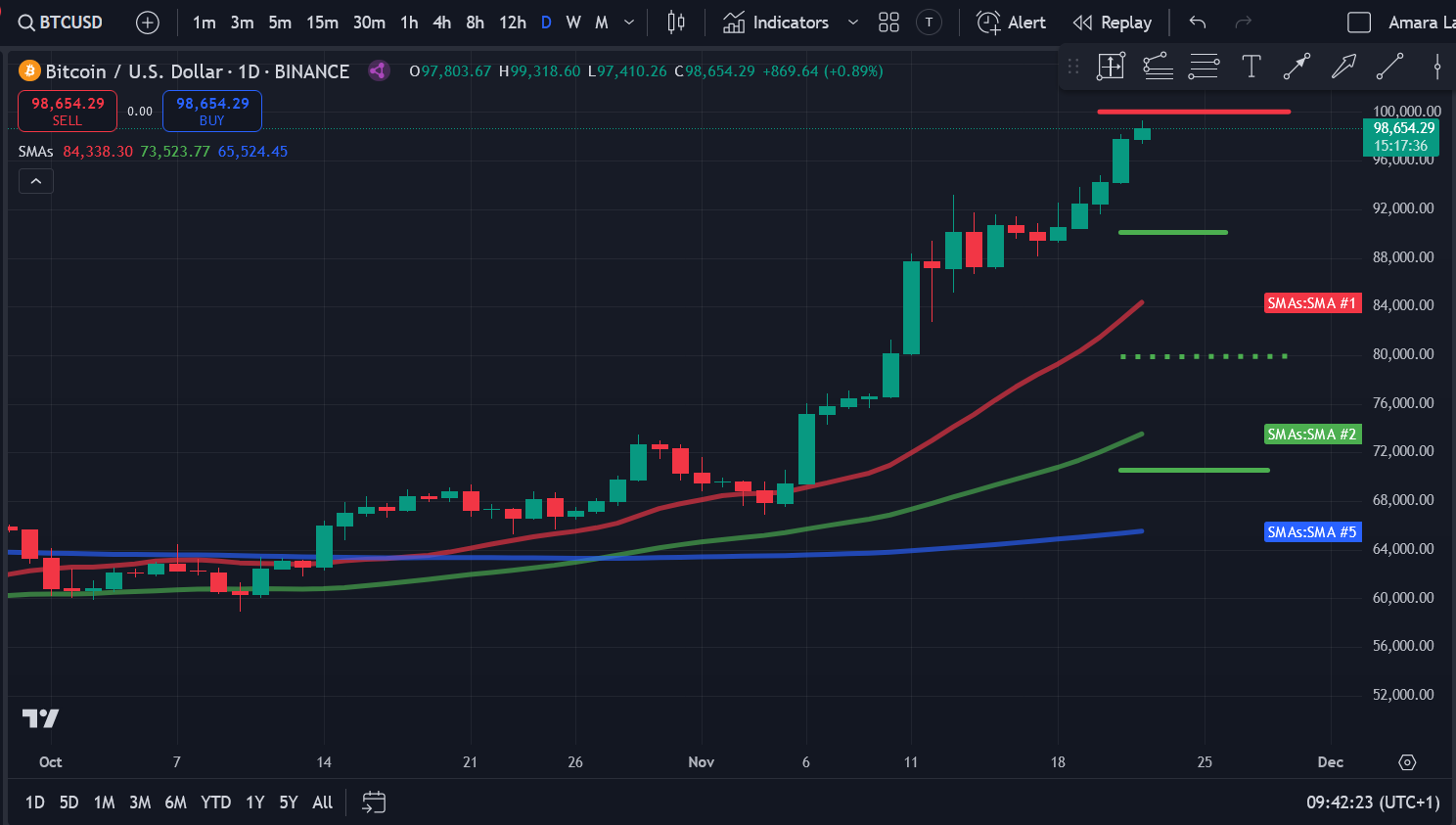Set range to 3M
The height and width of the screenshot is (825, 1456).
point(140,802)
